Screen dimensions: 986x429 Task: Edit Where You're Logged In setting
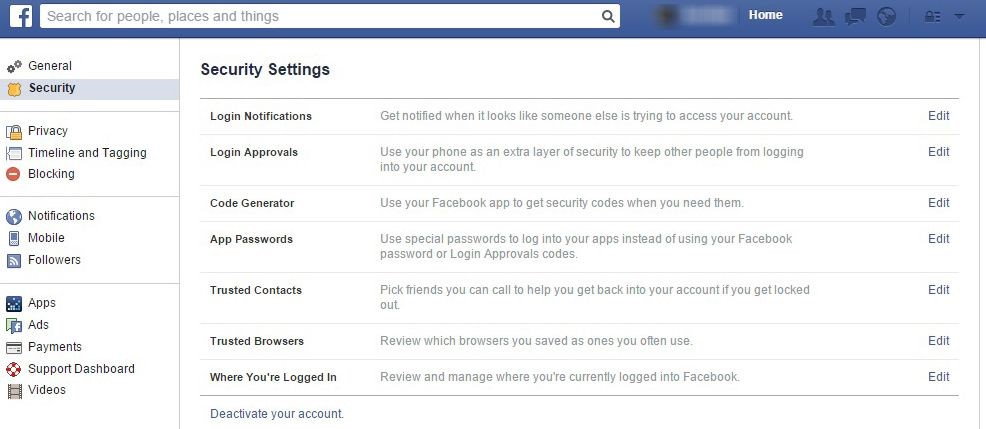[939, 377]
